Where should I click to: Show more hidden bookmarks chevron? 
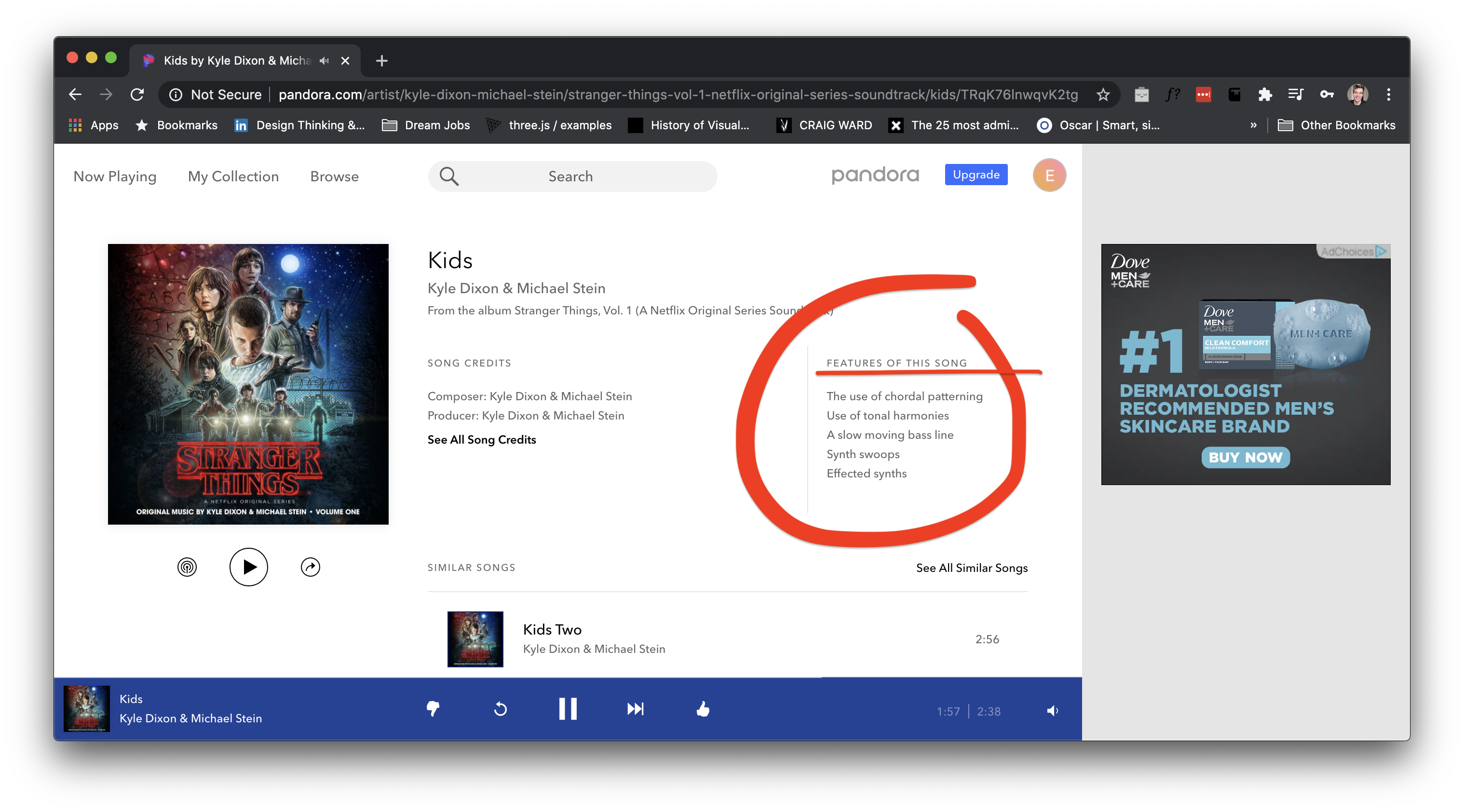(1253, 125)
